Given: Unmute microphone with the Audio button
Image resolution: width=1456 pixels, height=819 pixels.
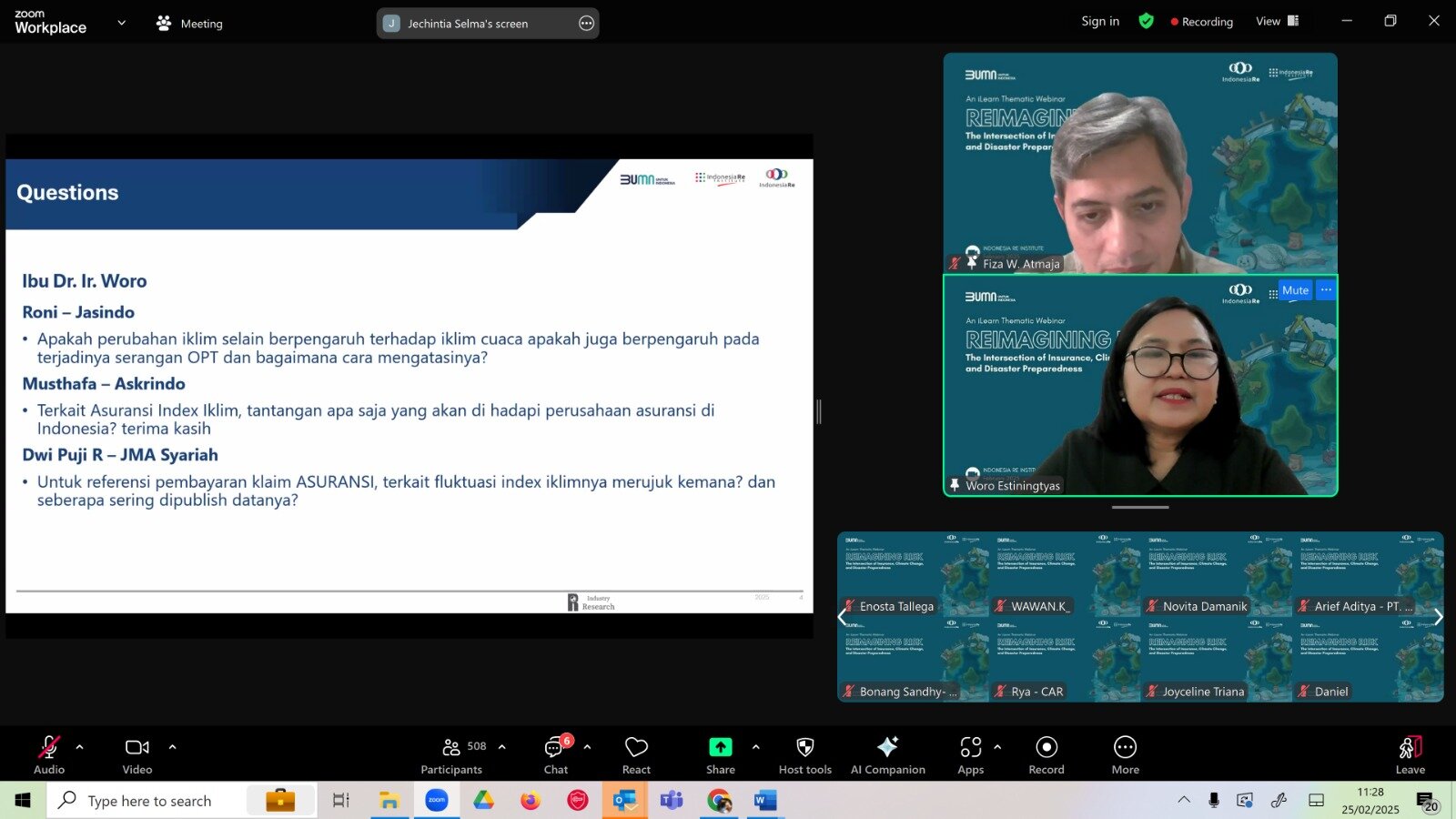Looking at the screenshot, I should (49, 754).
